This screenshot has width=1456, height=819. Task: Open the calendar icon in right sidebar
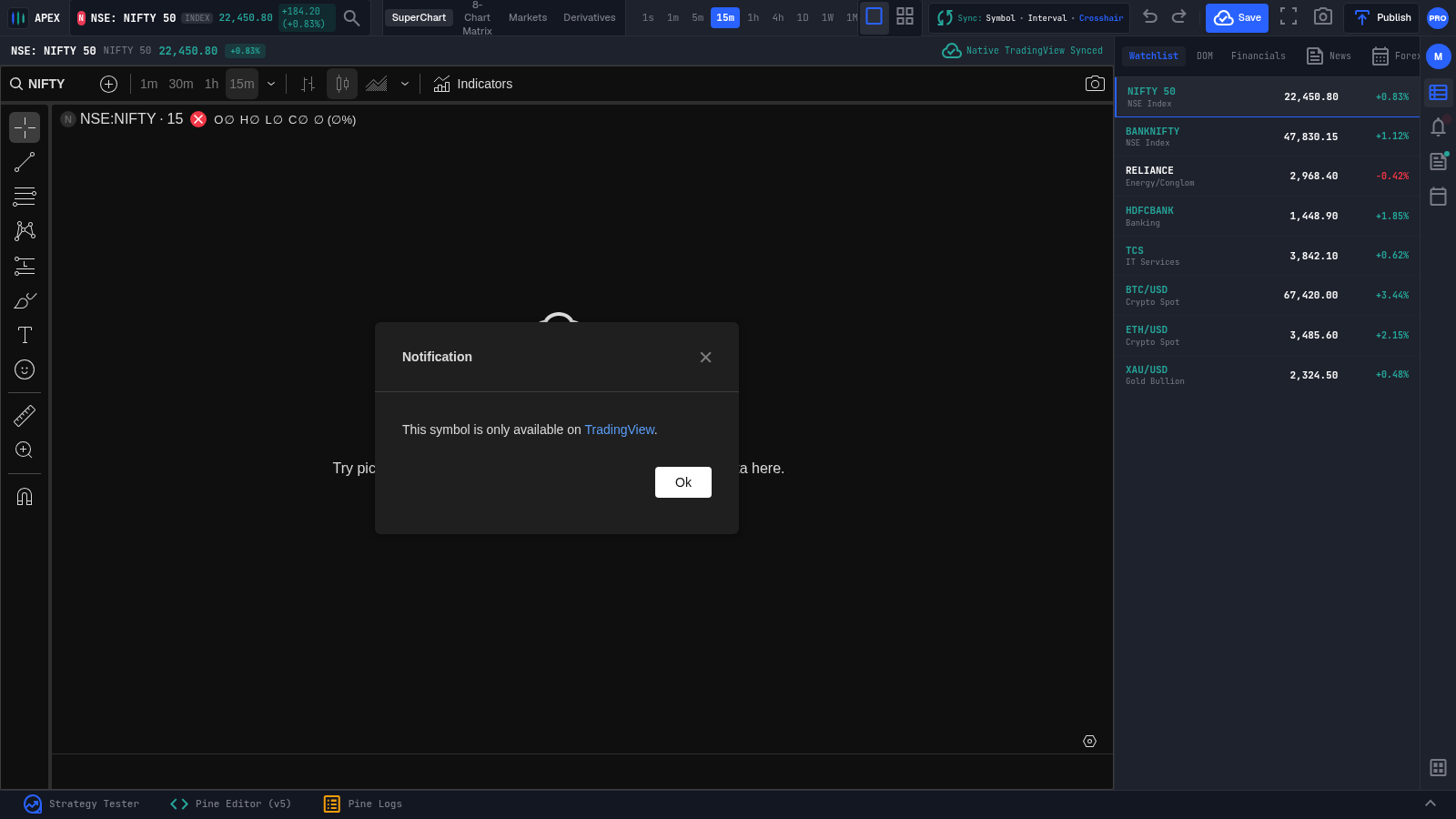click(1438, 197)
